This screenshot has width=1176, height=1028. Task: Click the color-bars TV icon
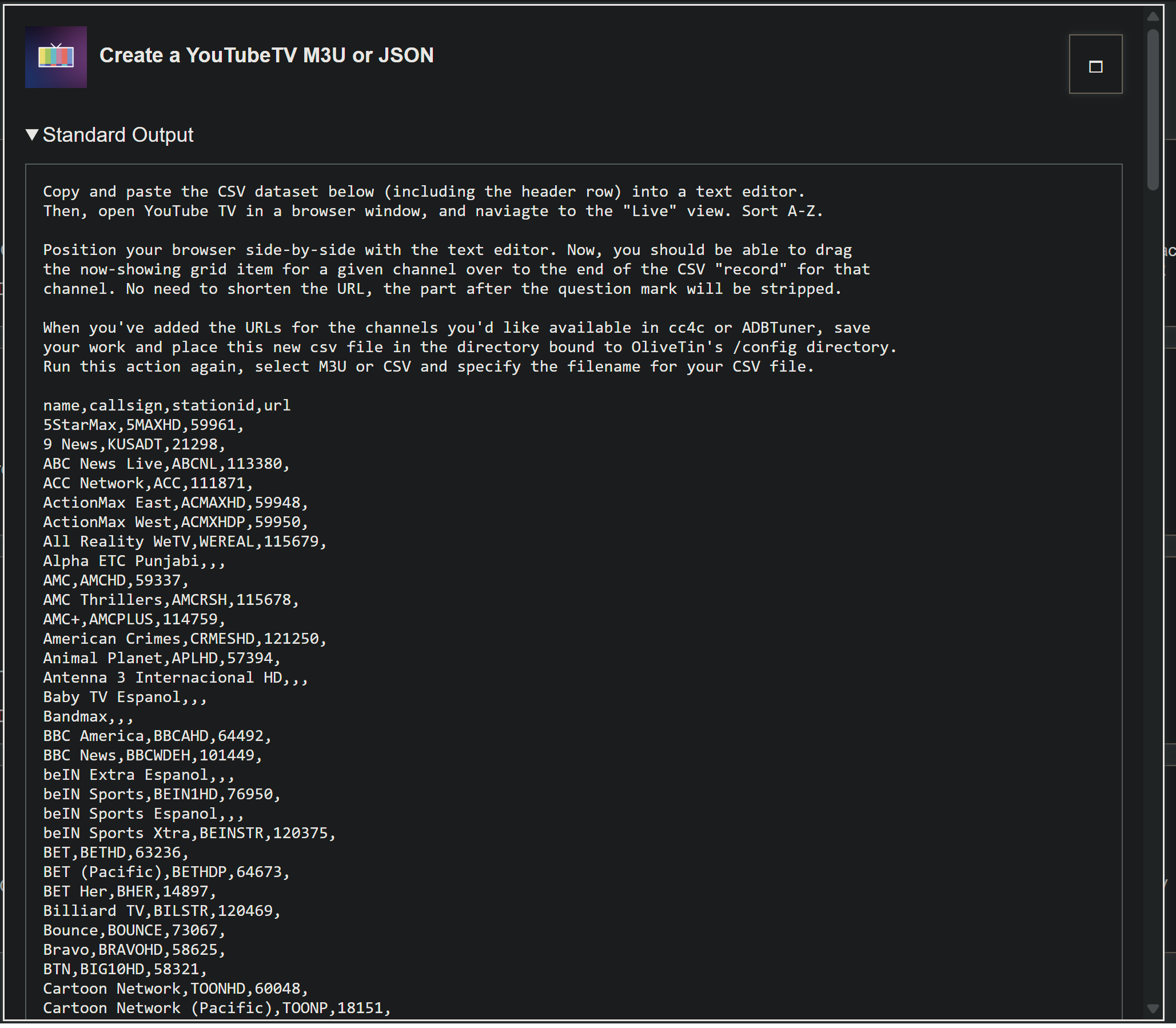55,57
